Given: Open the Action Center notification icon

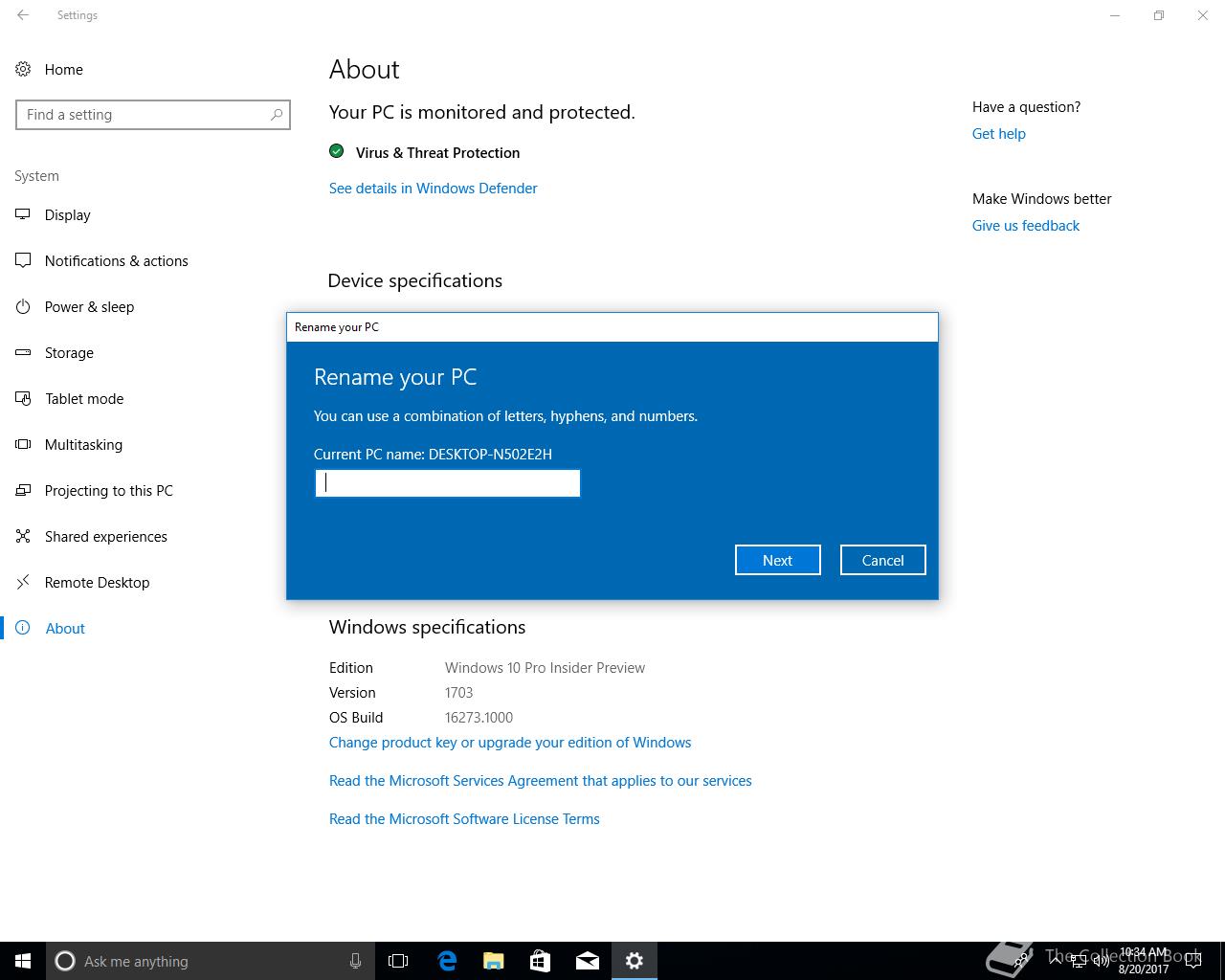Looking at the screenshot, I should (1192, 961).
